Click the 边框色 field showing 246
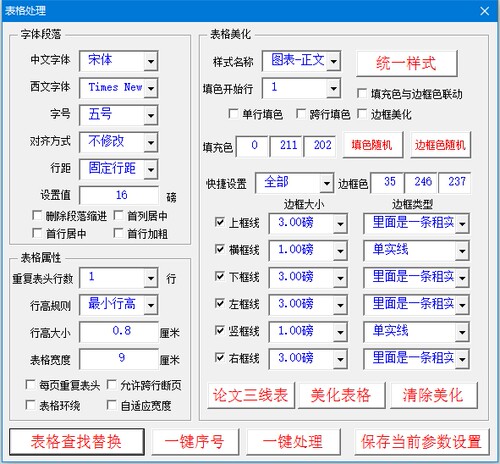Image resolution: width=500 pixels, height=464 pixels. [421, 182]
